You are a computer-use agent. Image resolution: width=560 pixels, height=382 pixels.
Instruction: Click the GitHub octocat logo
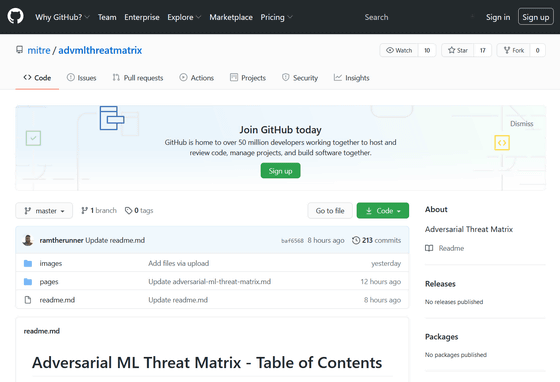(15, 16)
